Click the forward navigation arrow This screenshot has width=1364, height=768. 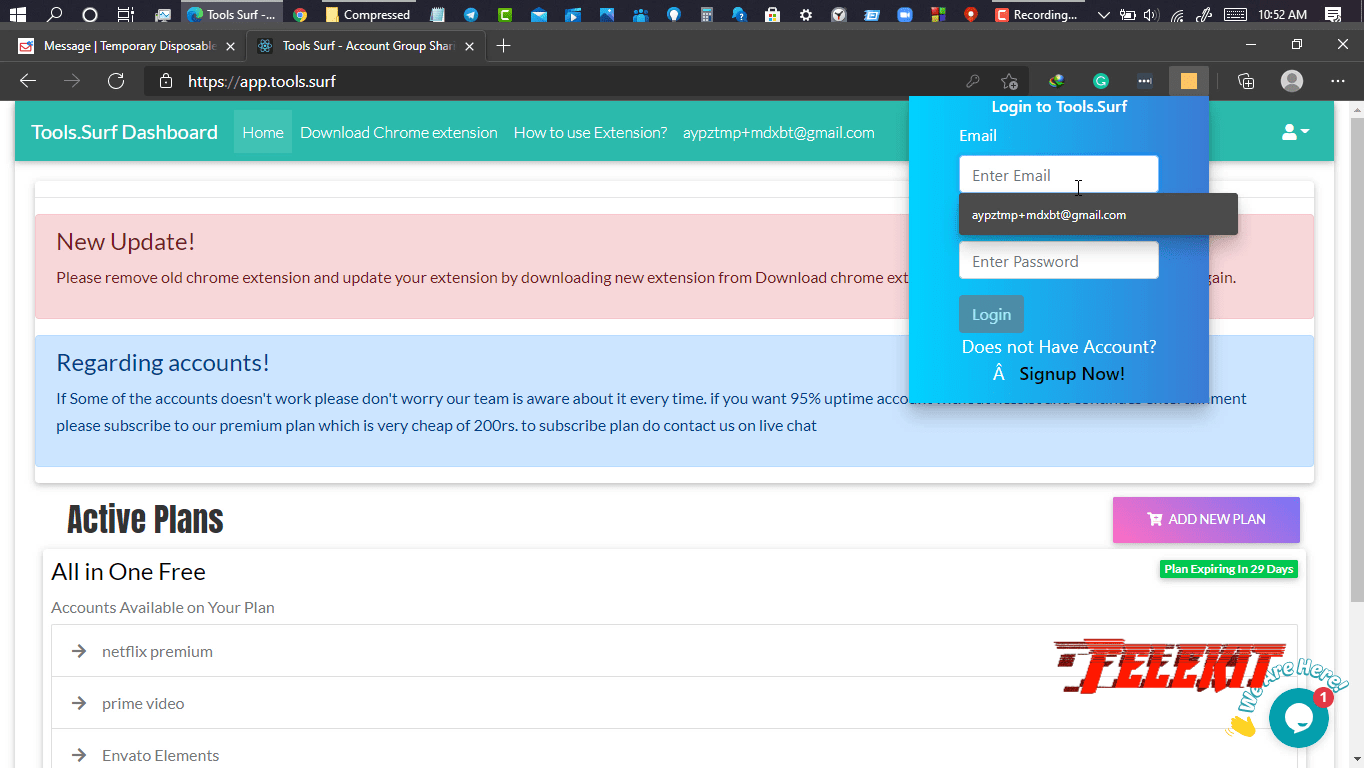(72, 81)
